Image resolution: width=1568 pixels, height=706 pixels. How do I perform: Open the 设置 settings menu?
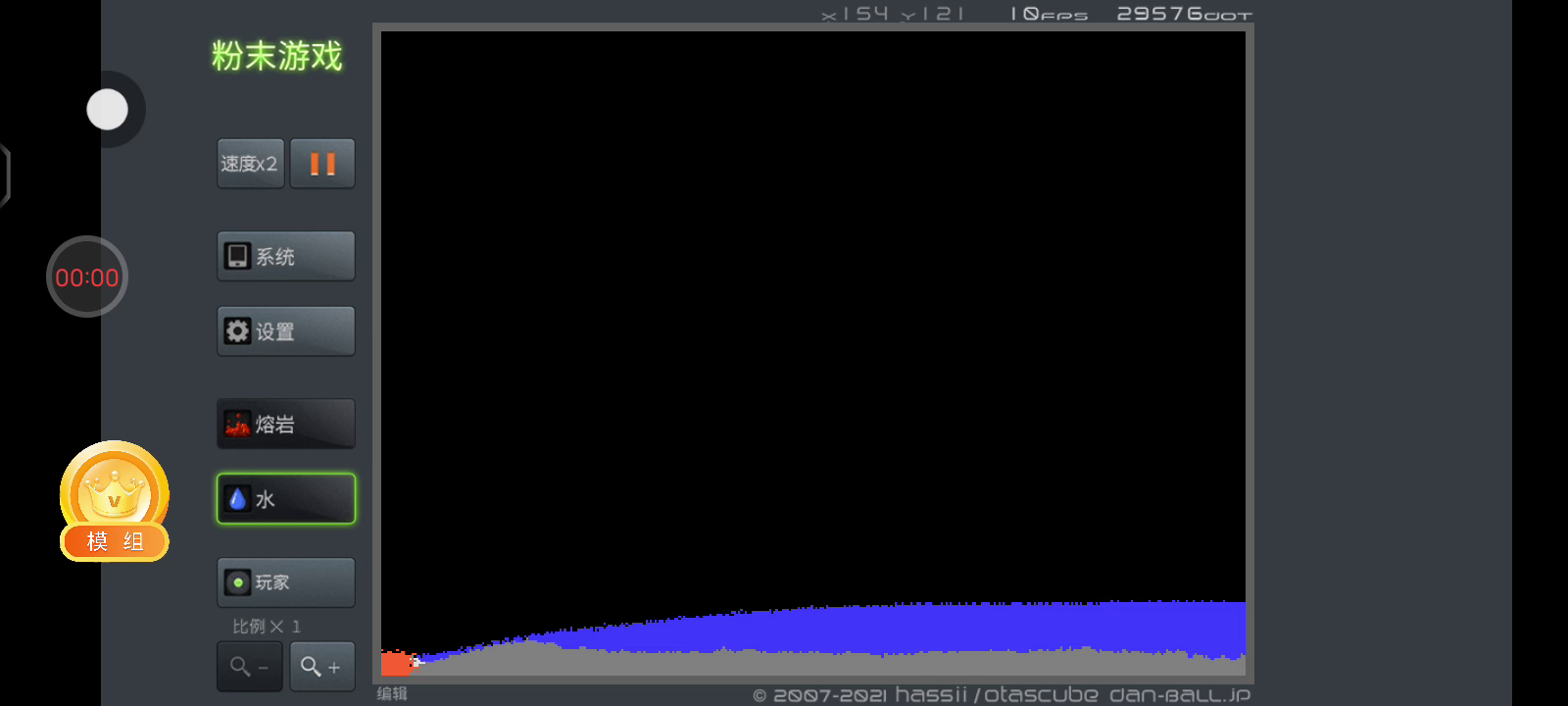coord(285,331)
